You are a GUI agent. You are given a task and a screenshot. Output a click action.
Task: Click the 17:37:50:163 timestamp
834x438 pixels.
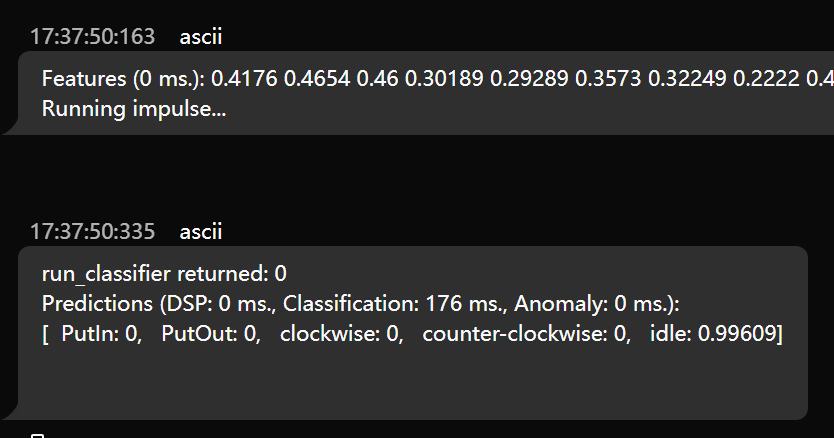(92, 37)
